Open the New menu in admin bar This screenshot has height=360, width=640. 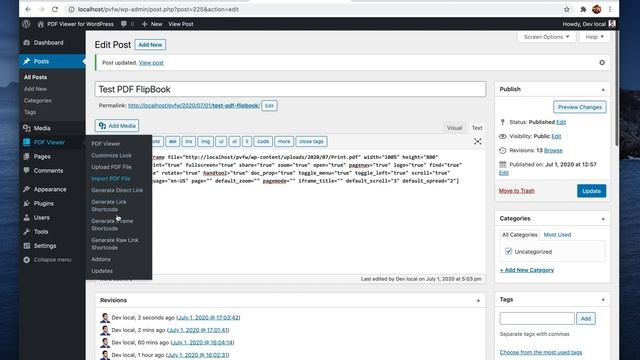(x=152, y=24)
